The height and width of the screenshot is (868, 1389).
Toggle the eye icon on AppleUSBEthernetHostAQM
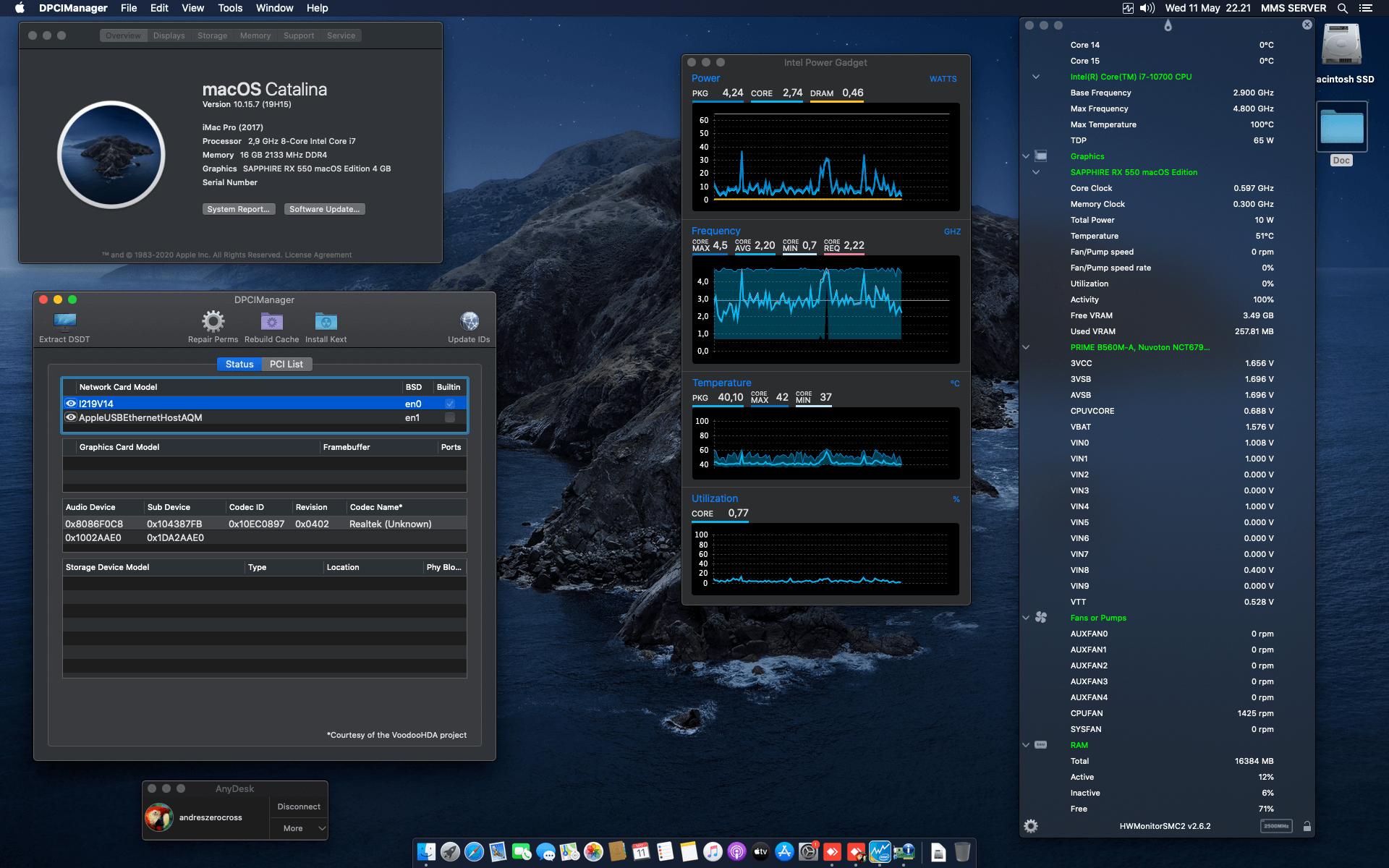[x=70, y=417]
